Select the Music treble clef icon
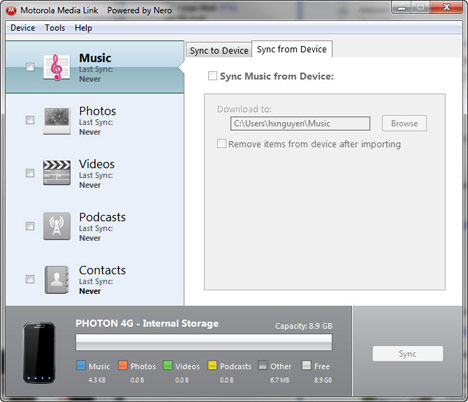The width and height of the screenshot is (468, 402). 57,67
